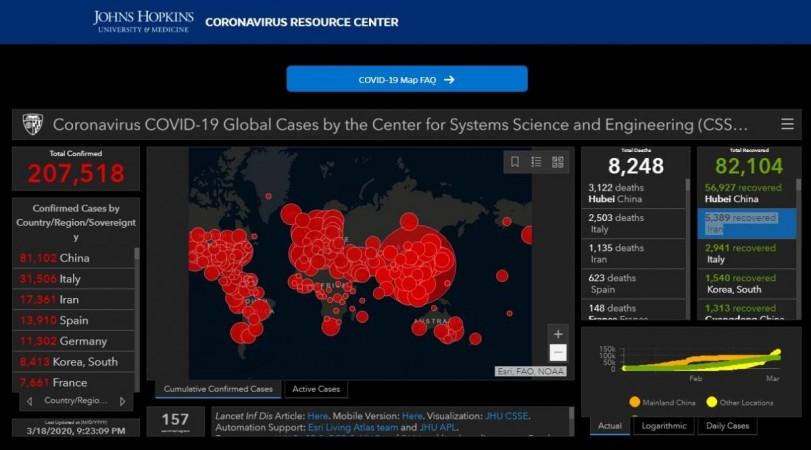Select China in confirmed cases list
The width and height of the screenshot is (811, 450).
pyautogui.click(x=73, y=258)
